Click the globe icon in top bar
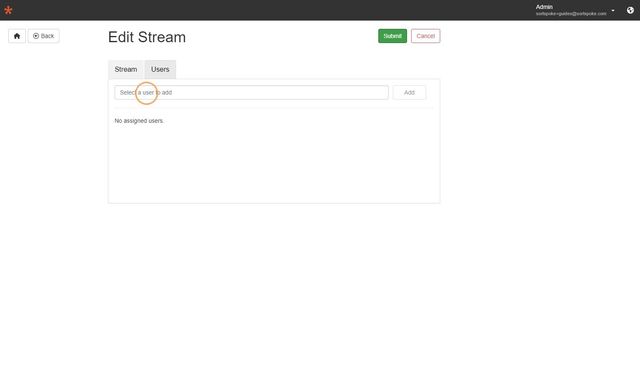 coord(630,10)
